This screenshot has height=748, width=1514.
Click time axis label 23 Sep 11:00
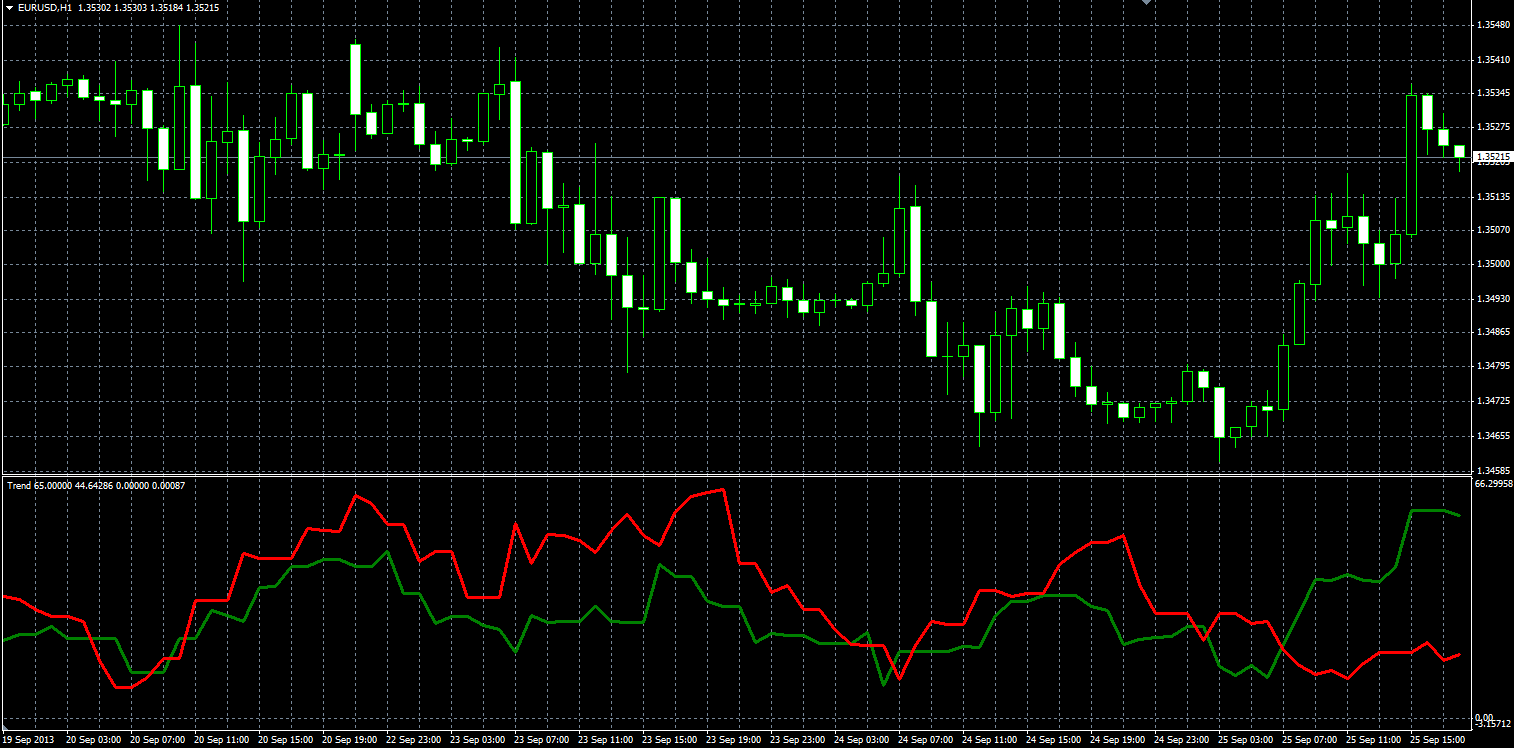[x=605, y=740]
